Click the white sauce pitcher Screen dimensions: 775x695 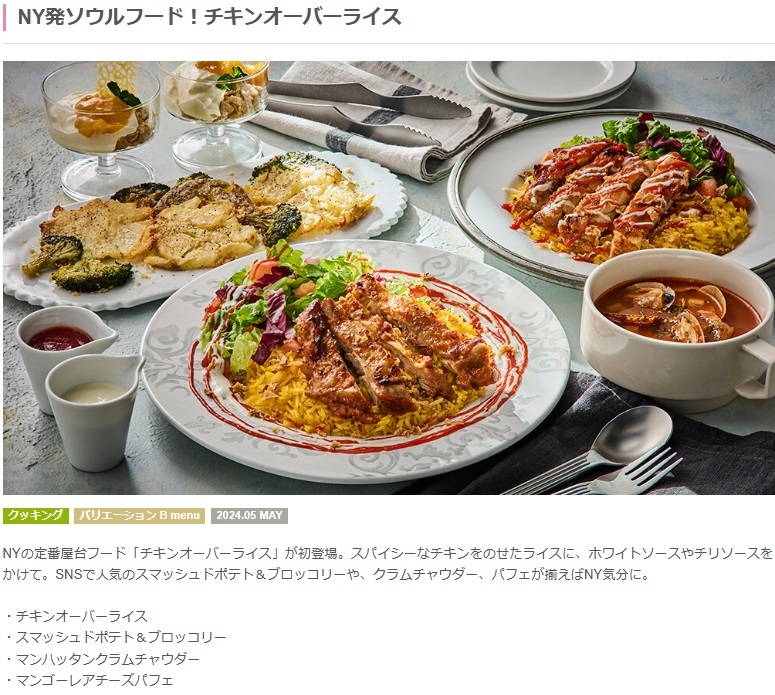(94, 410)
